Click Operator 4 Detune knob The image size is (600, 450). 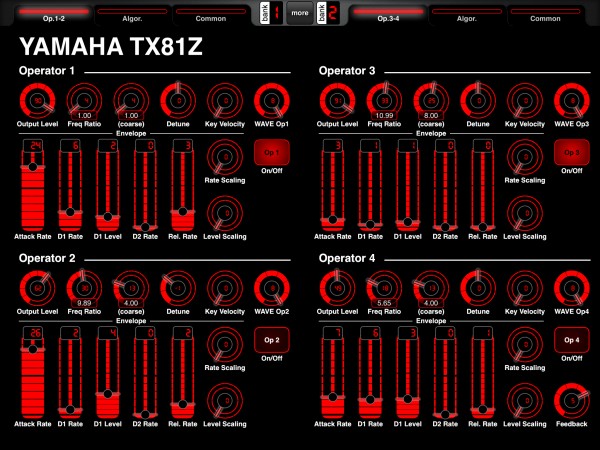pyautogui.click(x=478, y=289)
